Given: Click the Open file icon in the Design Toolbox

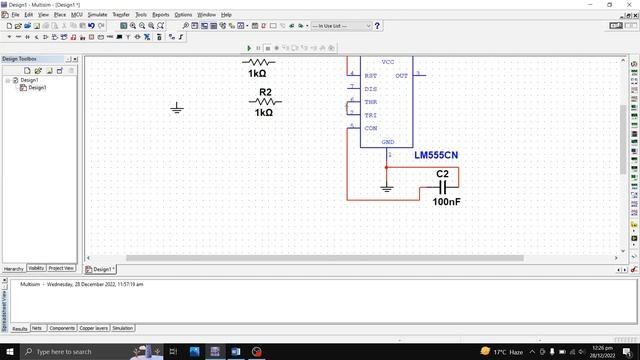Looking at the screenshot, I should coord(38,71).
